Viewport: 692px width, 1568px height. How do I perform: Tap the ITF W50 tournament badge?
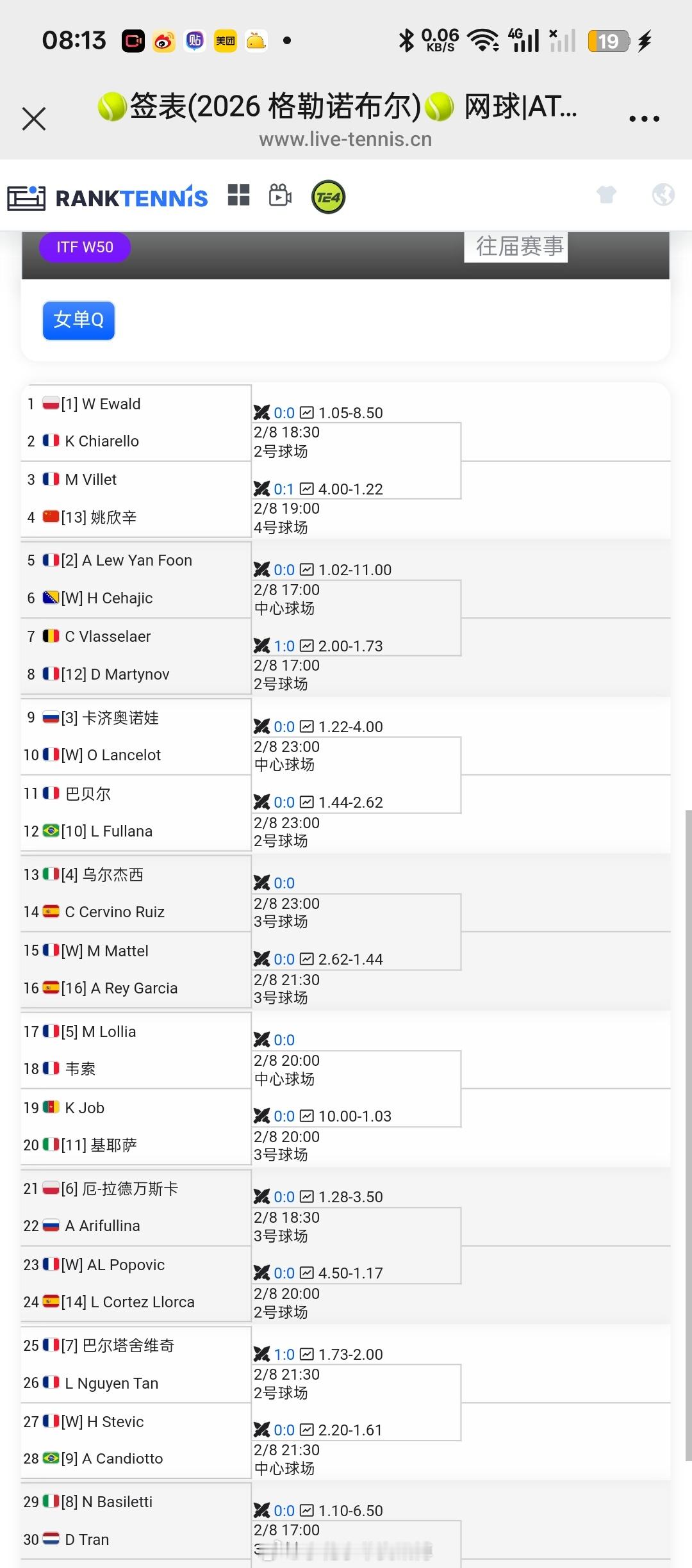click(85, 247)
